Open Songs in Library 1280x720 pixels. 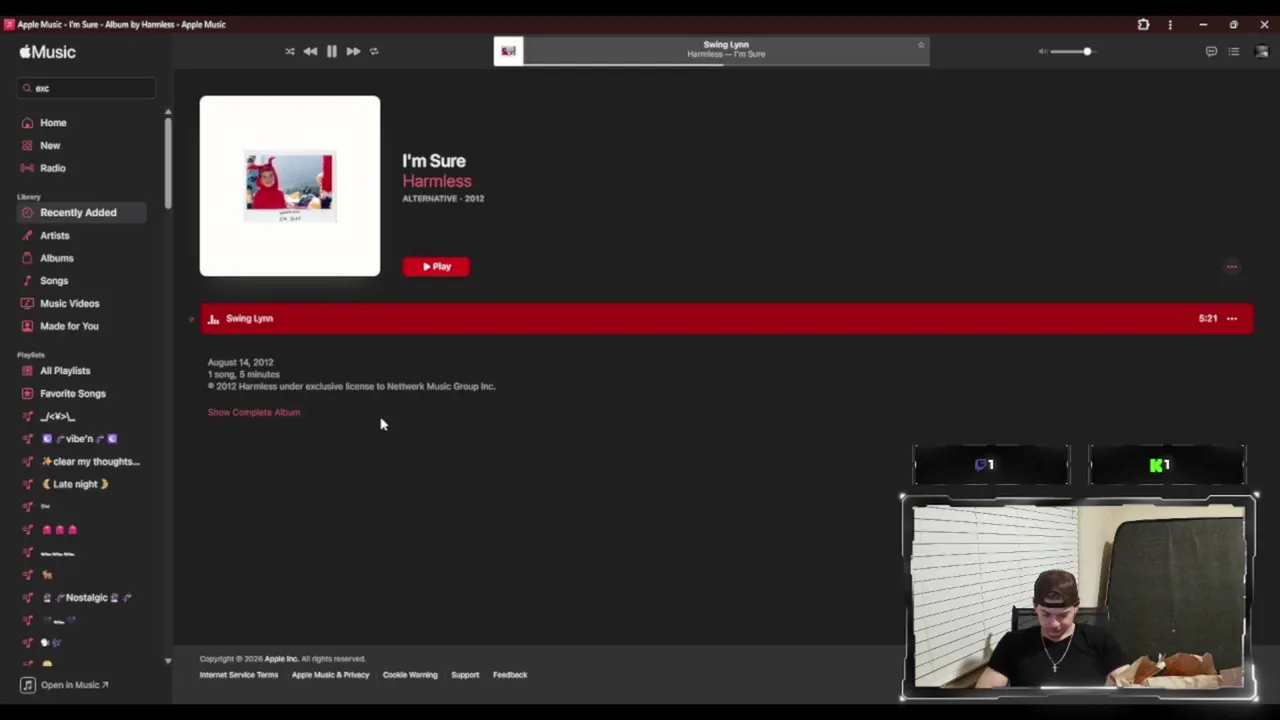[54, 281]
